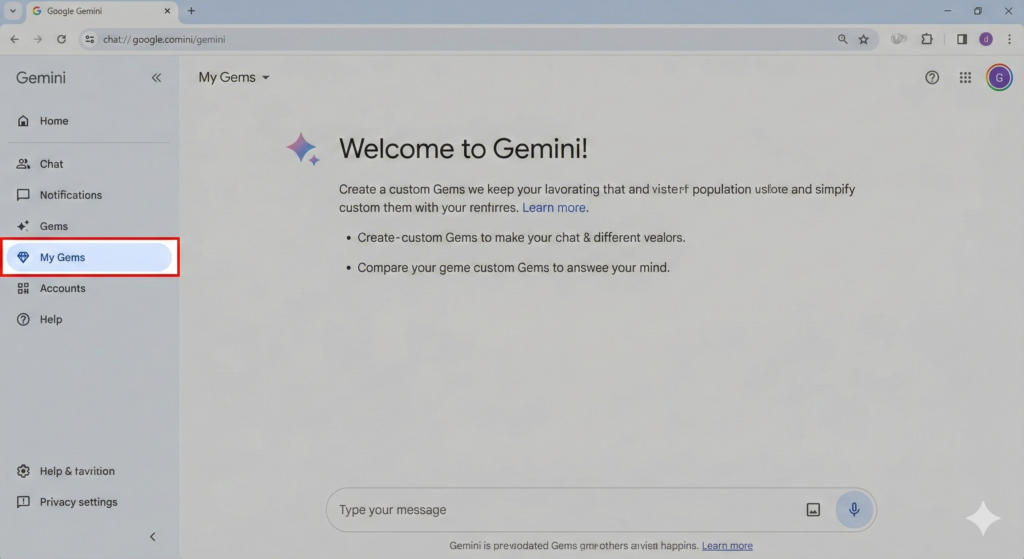The image size is (1024, 559).
Task: Follow Learn more link in footer
Action: point(727,545)
